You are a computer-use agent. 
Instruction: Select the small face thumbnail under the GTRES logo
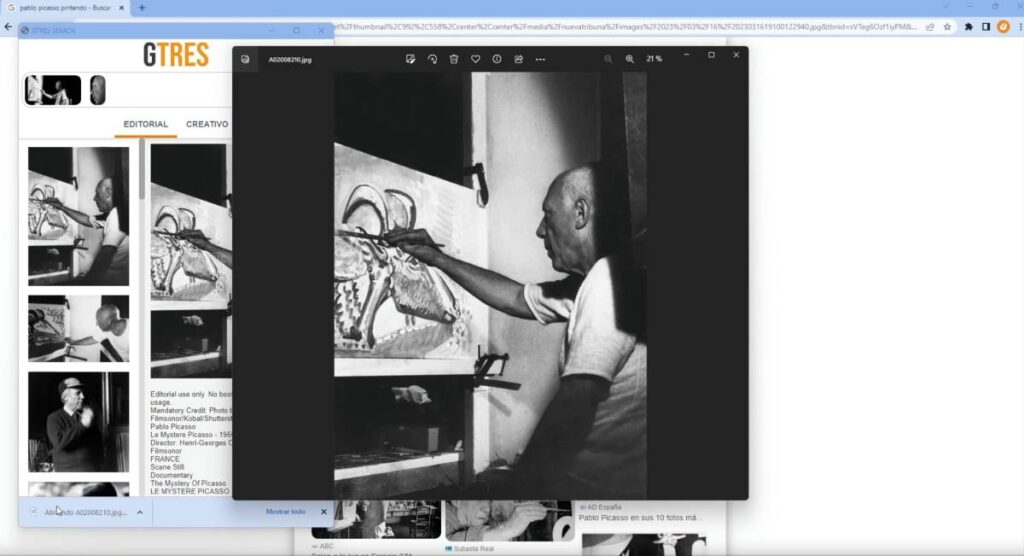(98, 90)
